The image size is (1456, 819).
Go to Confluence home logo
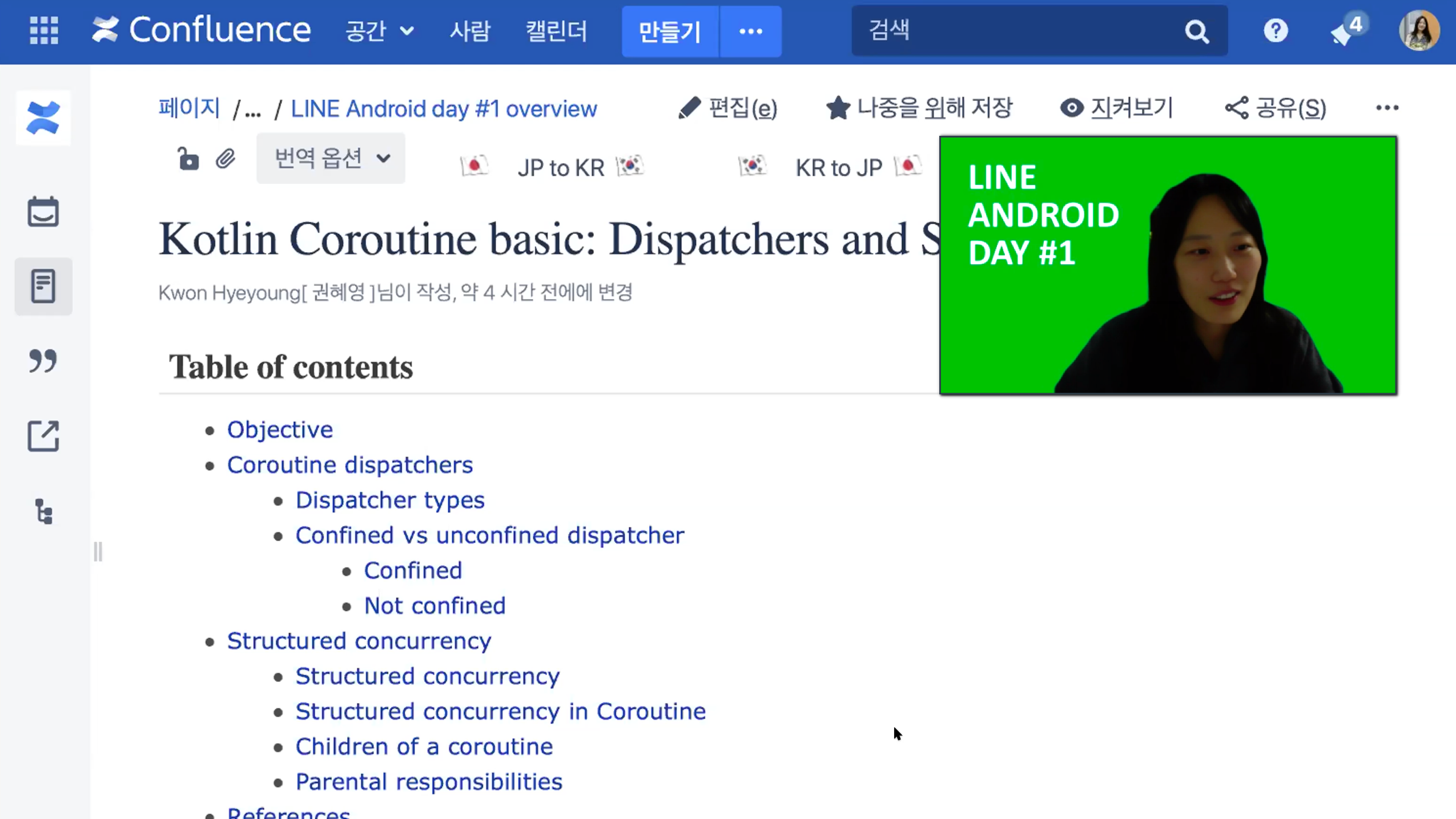202,30
